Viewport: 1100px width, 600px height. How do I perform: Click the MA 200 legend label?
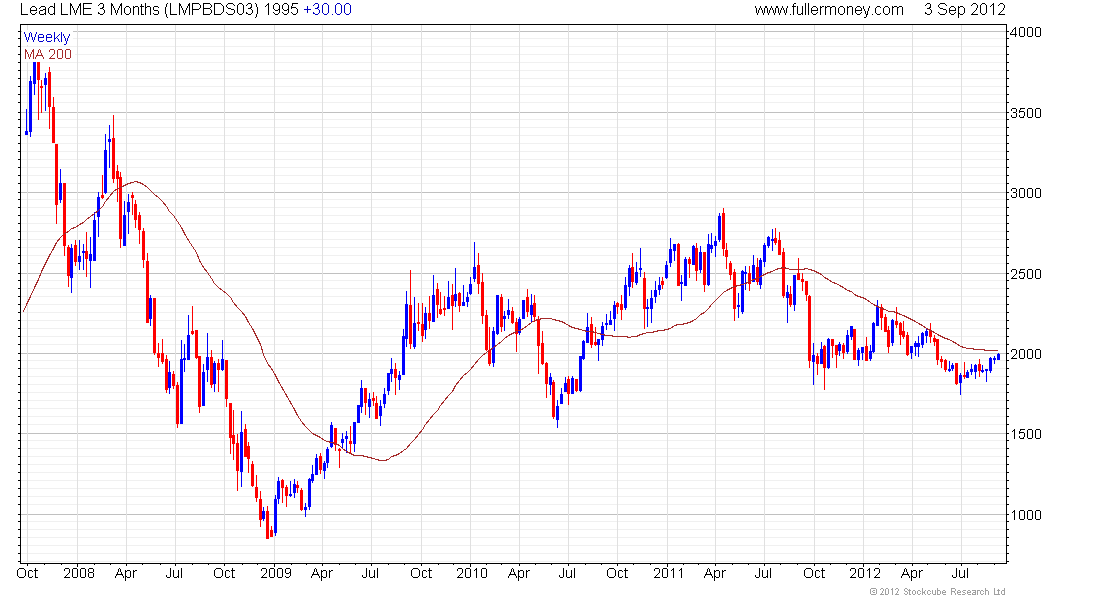[47, 53]
